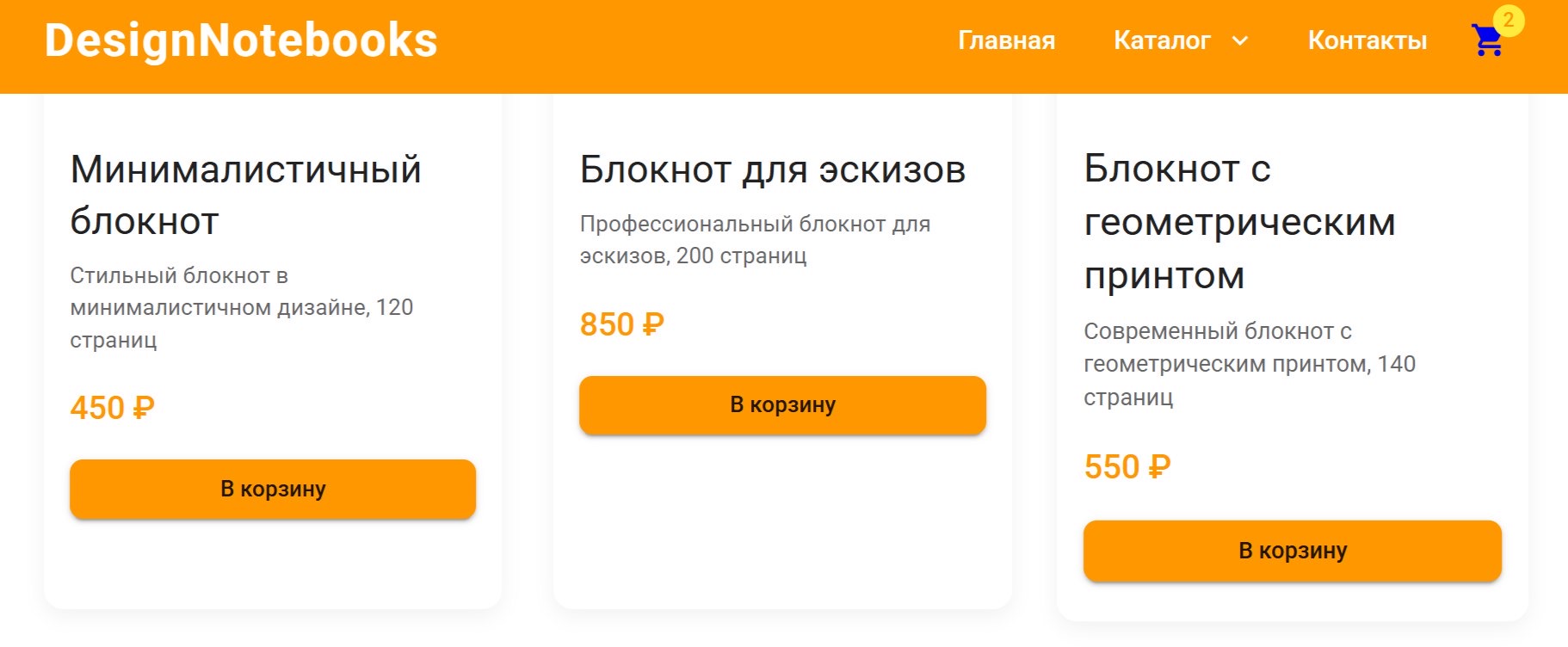Add Минималистичный блокнот to cart
Screen dimensions: 1568x647
click(273, 489)
